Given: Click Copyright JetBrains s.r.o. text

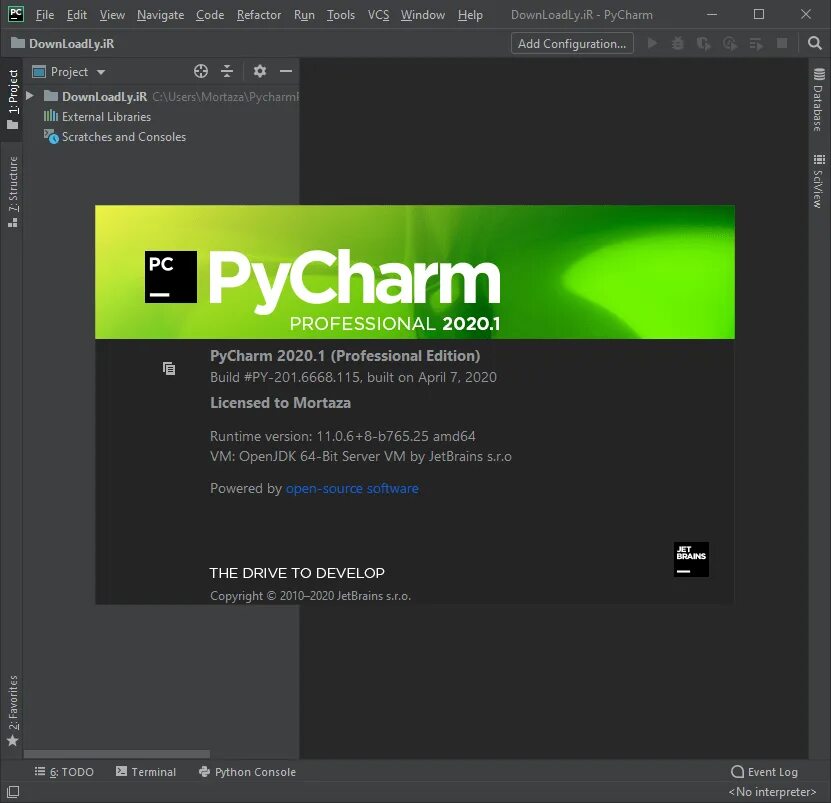Looking at the screenshot, I should [311, 596].
